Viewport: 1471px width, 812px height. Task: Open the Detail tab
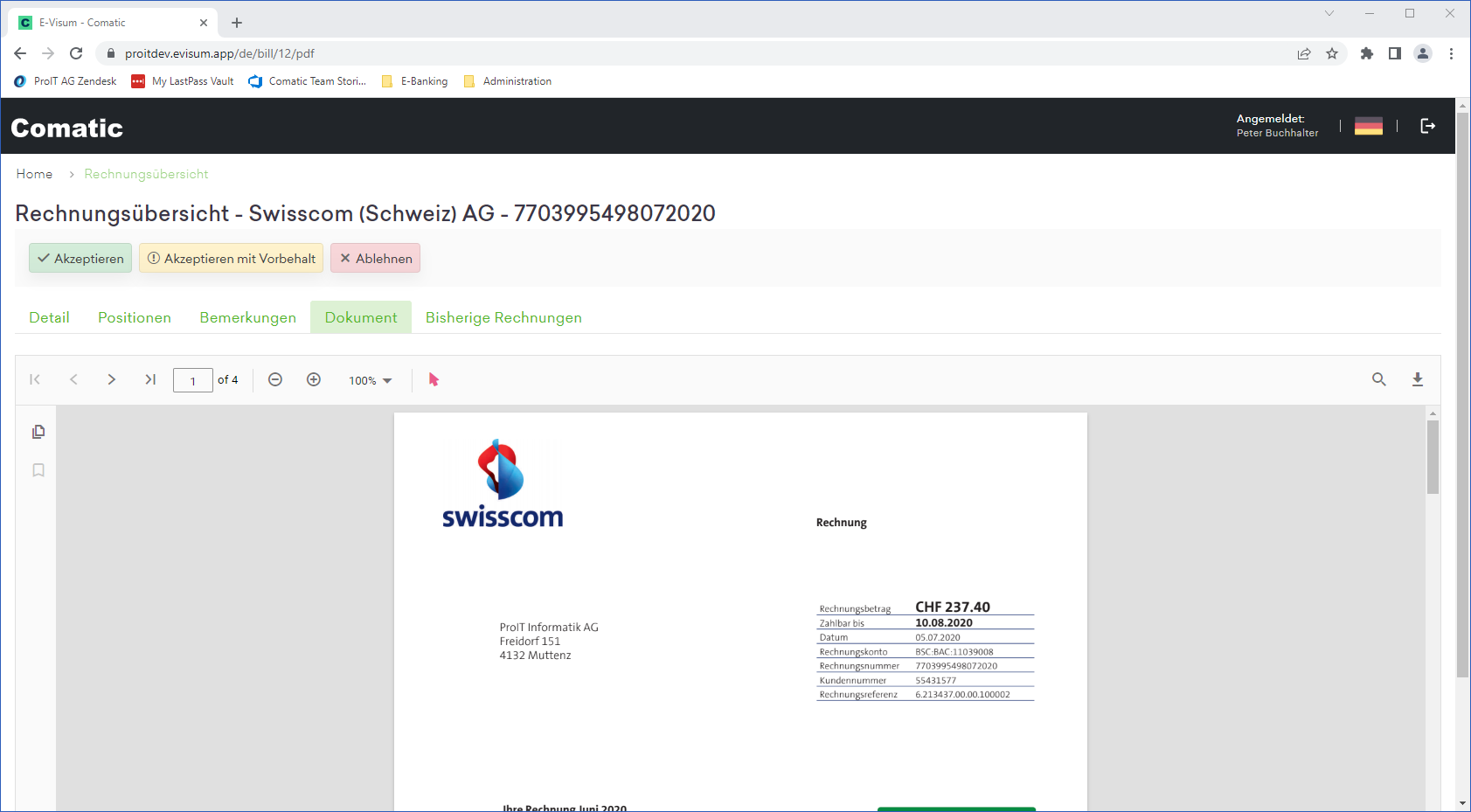coord(49,317)
